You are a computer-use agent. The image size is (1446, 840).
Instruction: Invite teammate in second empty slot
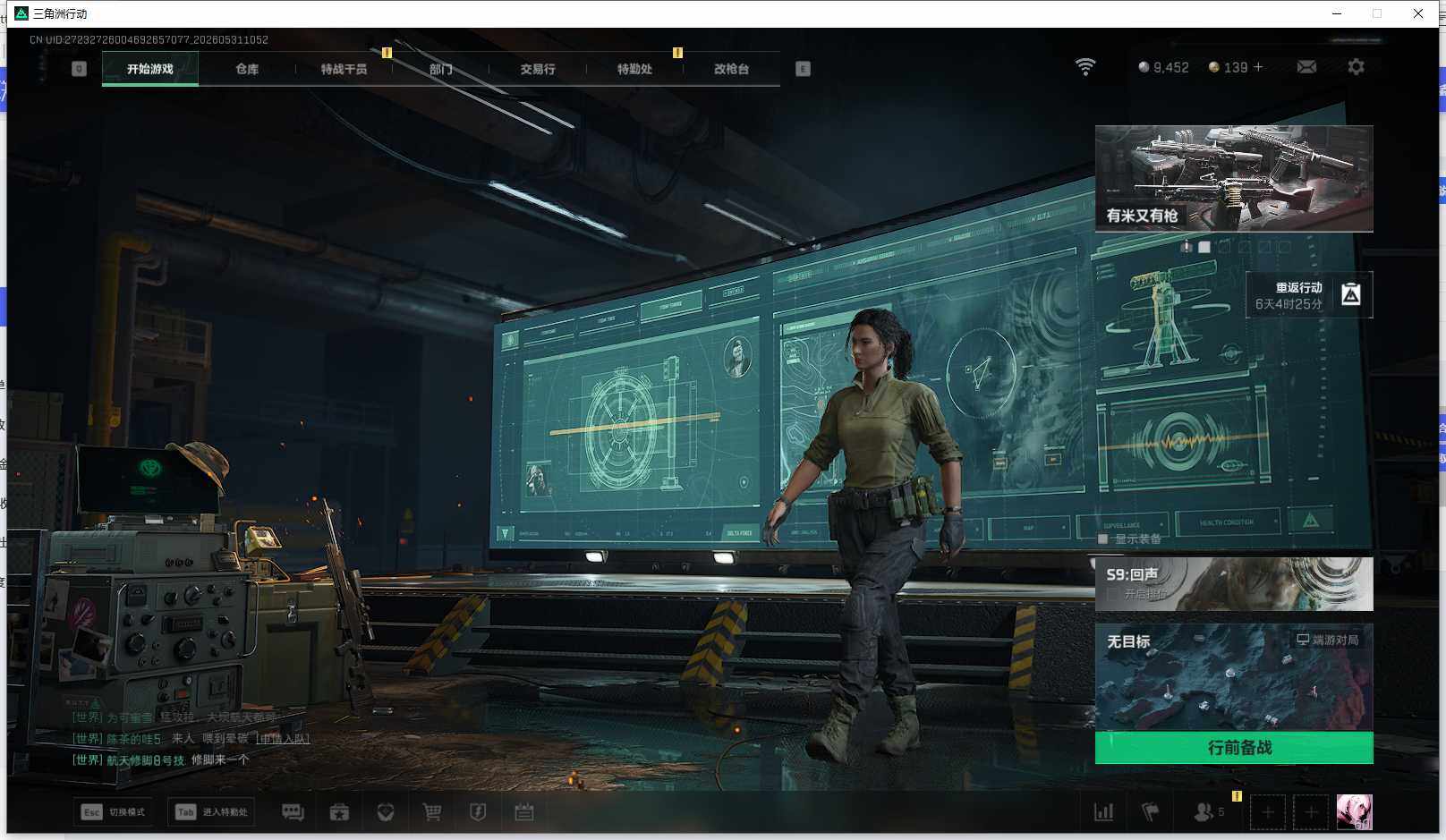click(1311, 812)
